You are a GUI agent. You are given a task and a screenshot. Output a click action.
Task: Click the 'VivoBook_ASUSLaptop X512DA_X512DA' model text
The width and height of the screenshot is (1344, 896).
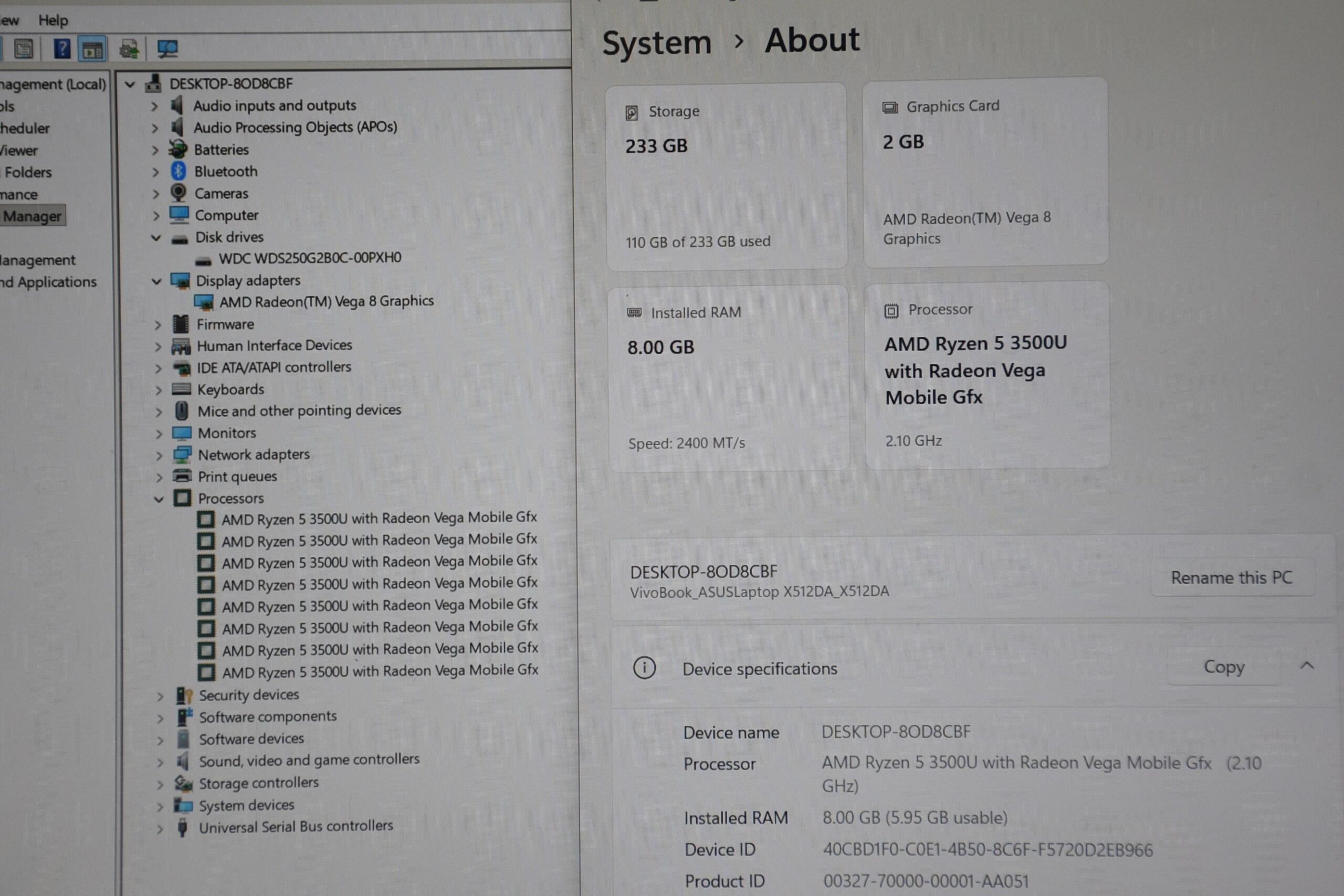[x=760, y=592]
